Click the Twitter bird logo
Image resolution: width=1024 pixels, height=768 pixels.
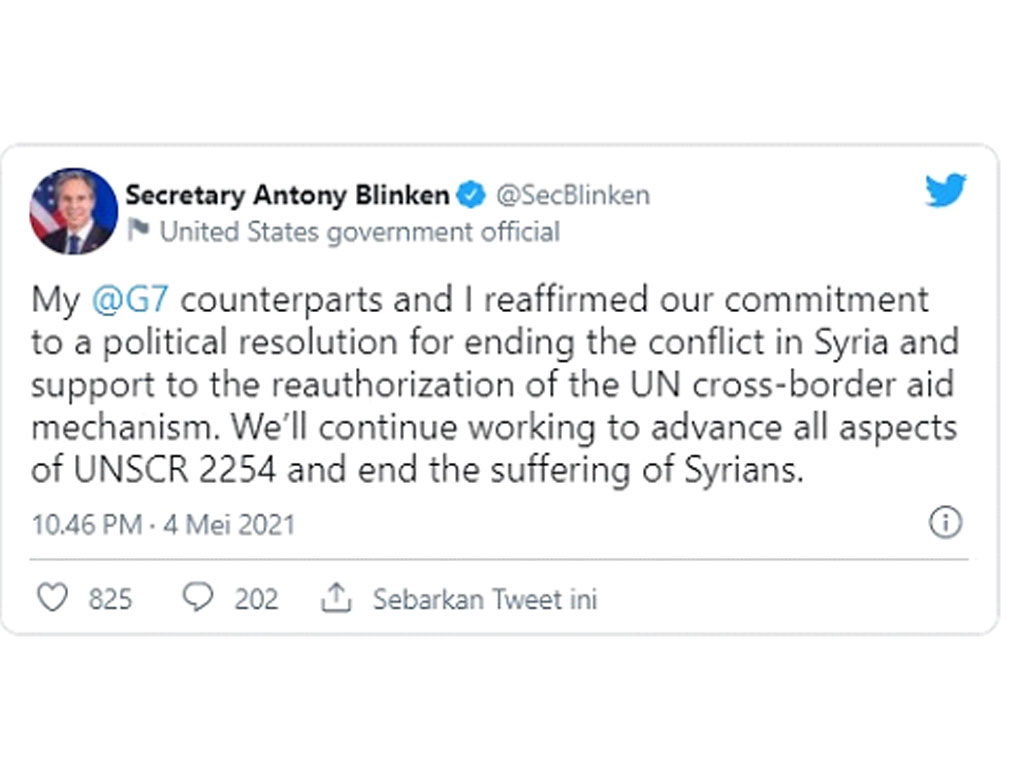point(946,189)
